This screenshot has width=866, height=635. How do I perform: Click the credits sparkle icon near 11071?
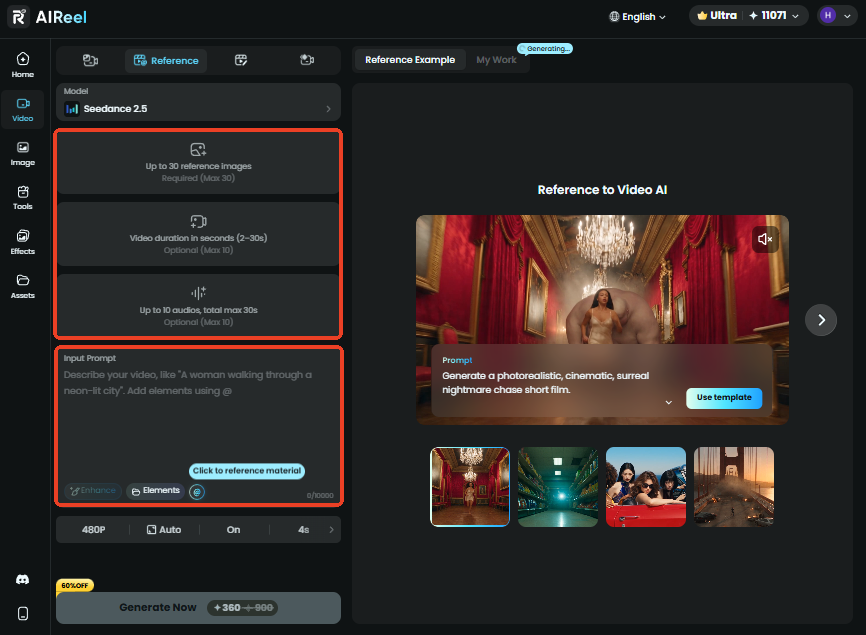753,15
